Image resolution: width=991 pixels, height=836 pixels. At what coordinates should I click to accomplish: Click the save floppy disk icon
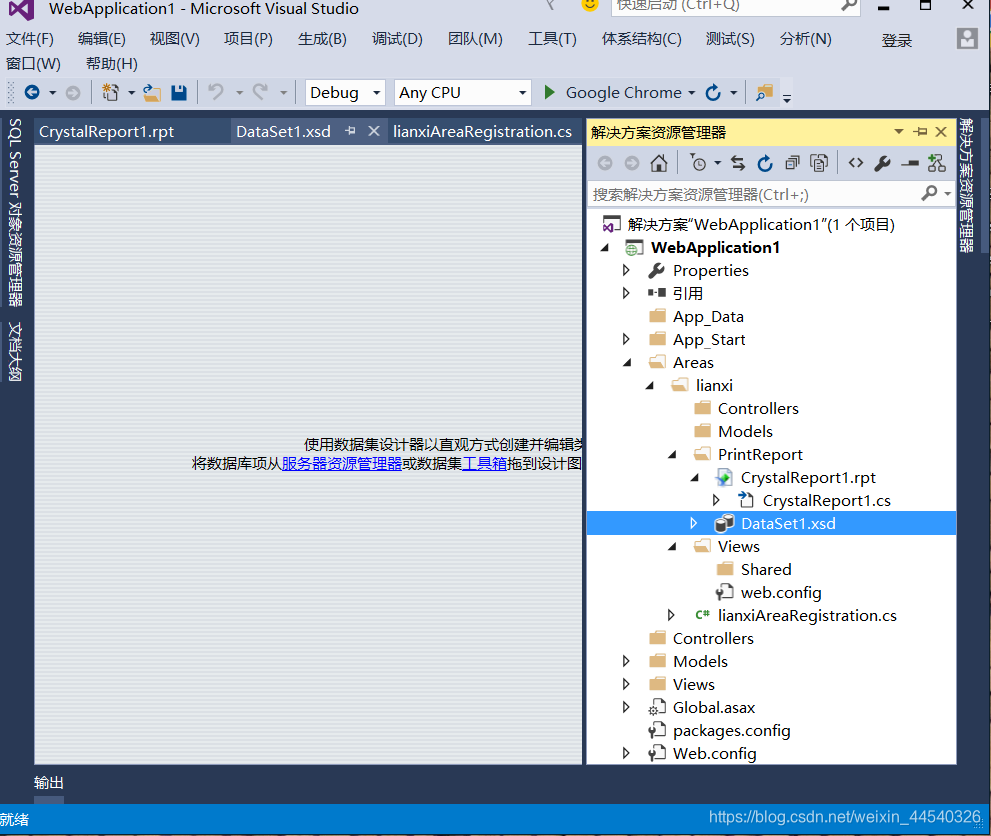pyautogui.click(x=179, y=93)
